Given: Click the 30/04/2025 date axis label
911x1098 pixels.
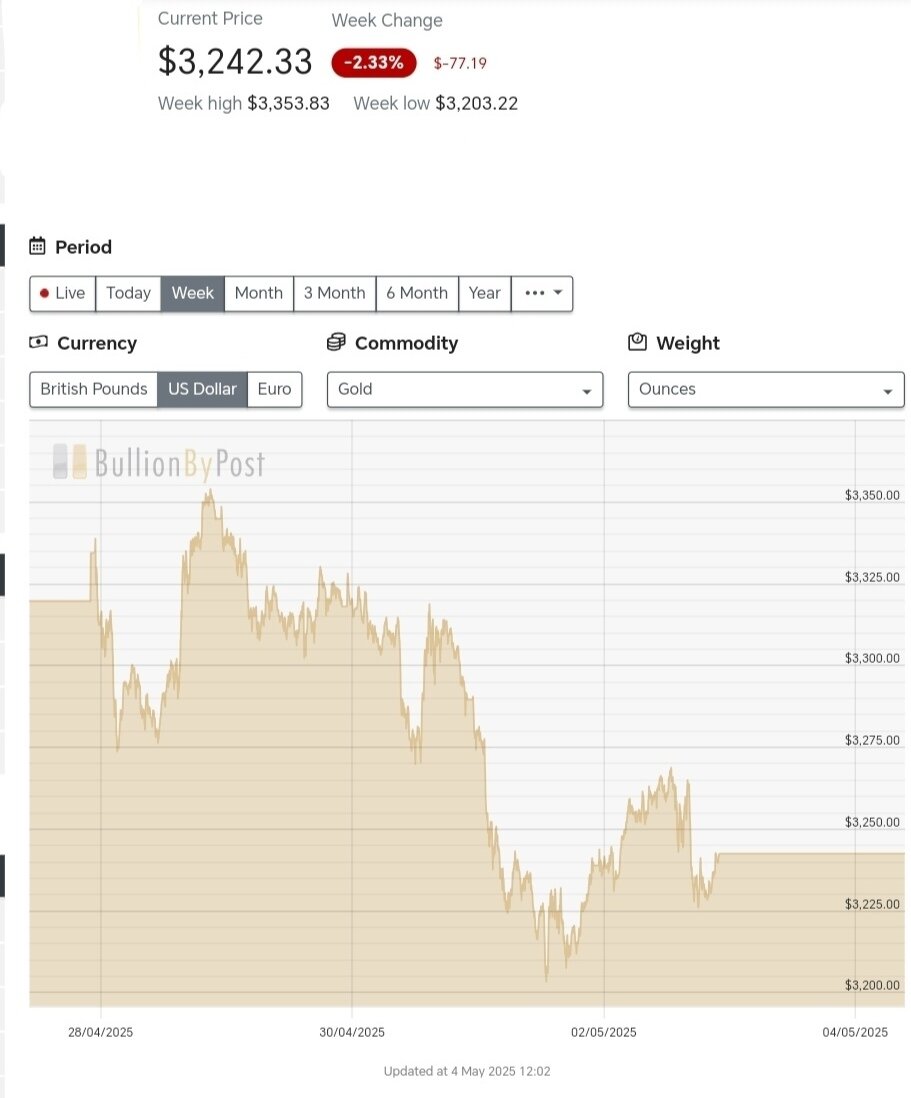Looking at the screenshot, I should point(351,1032).
